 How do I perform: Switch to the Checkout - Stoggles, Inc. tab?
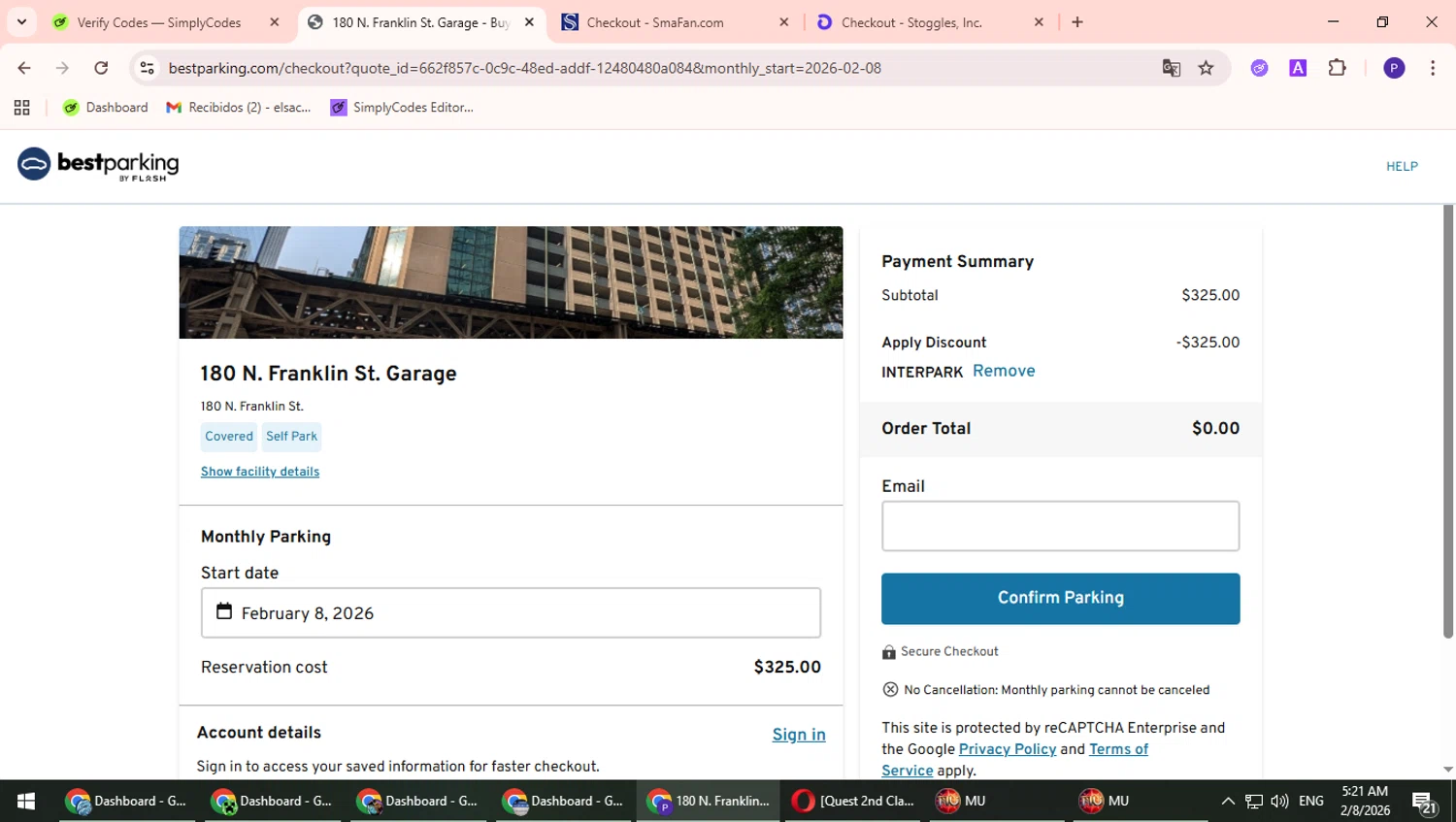coord(911,22)
